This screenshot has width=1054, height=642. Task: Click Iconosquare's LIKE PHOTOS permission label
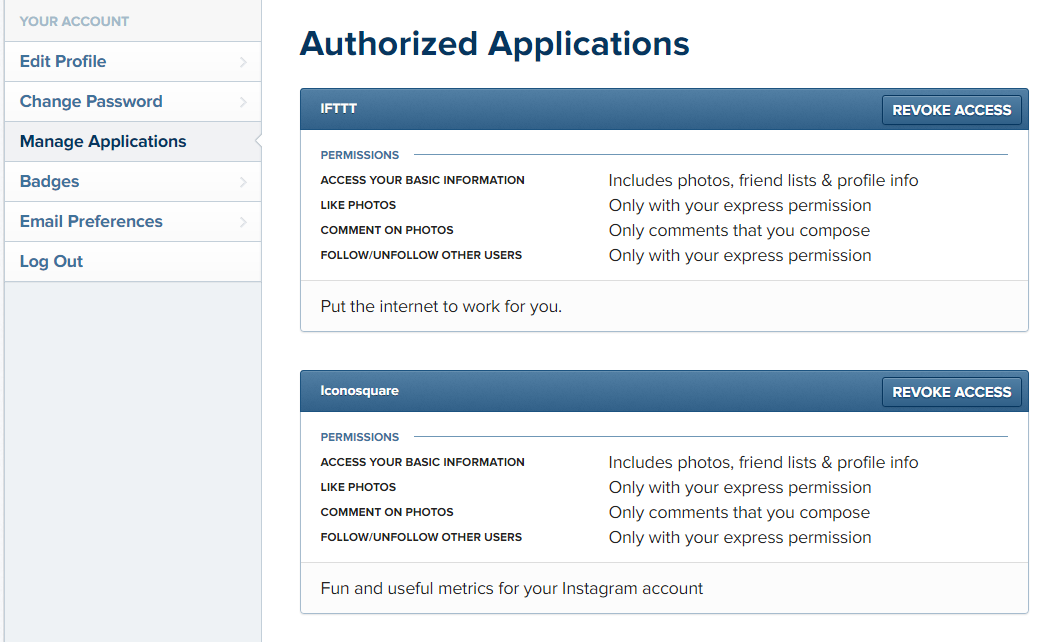coord(358,487)
